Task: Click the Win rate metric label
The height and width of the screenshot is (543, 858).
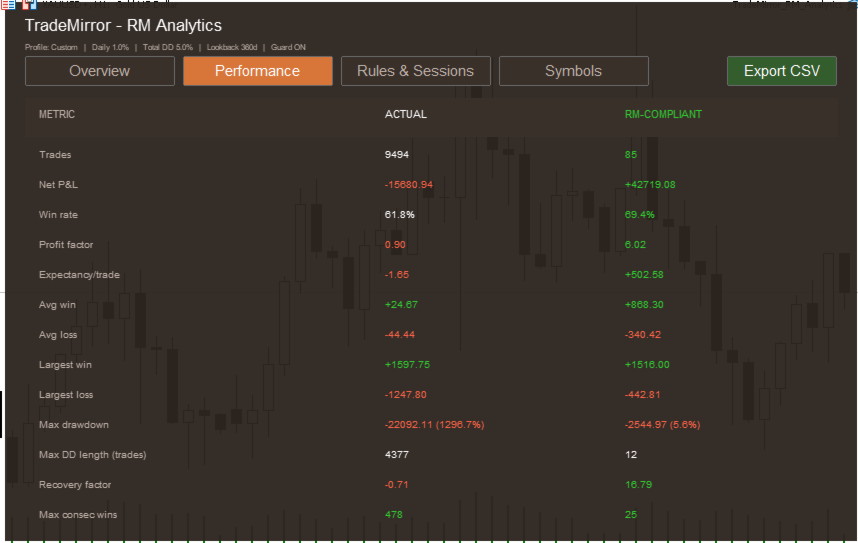Action: (58, 215)
